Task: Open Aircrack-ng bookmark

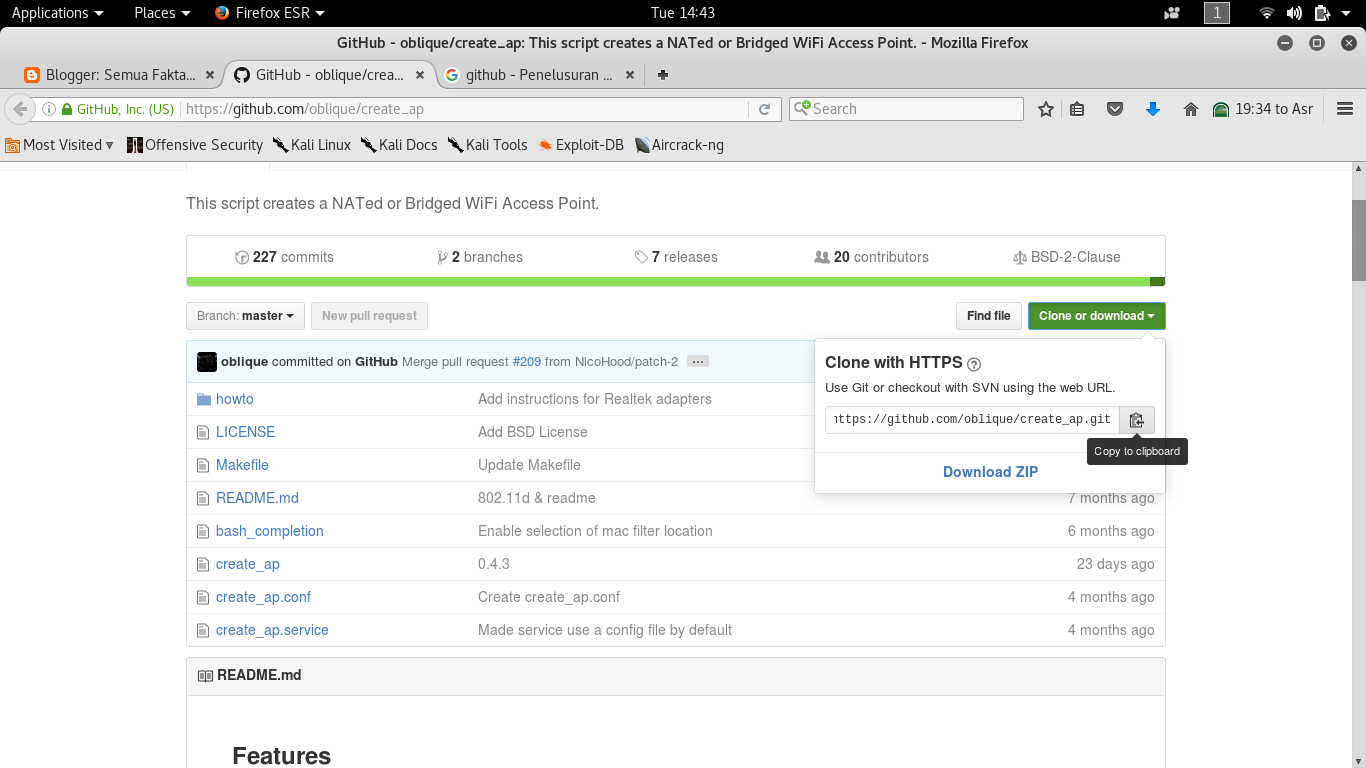Action: pos(679,145)
